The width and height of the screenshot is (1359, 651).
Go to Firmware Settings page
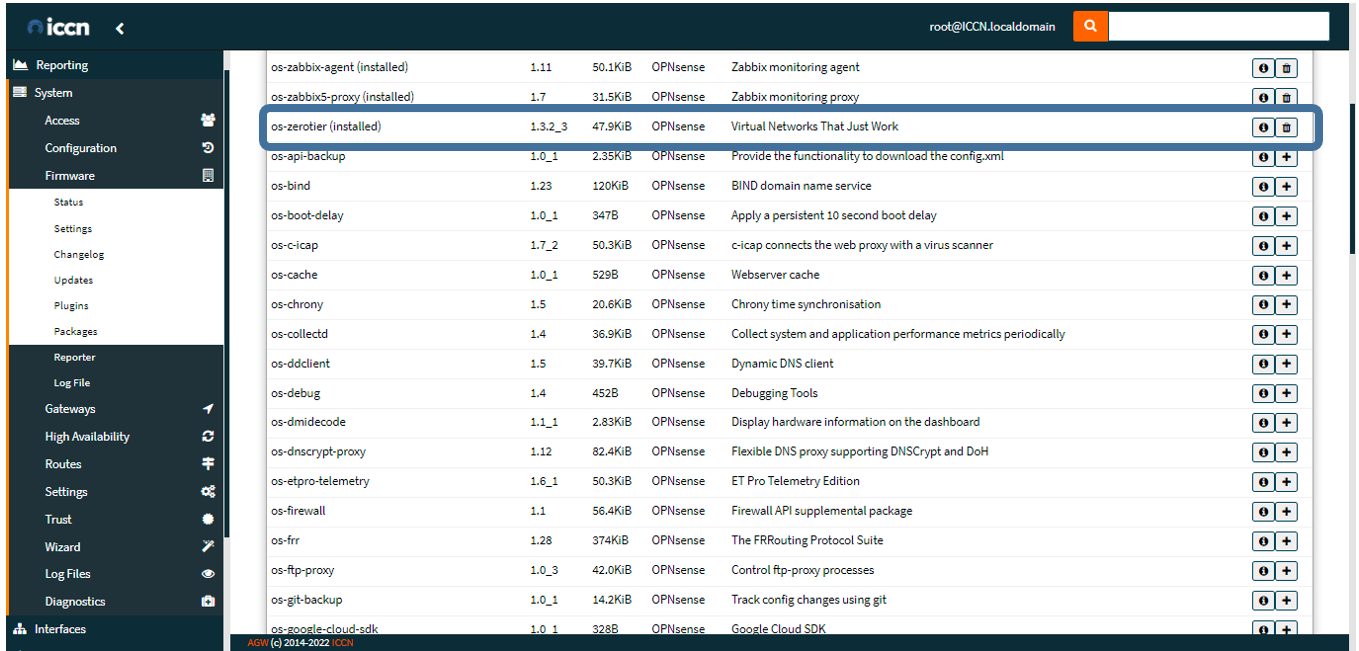73,228
